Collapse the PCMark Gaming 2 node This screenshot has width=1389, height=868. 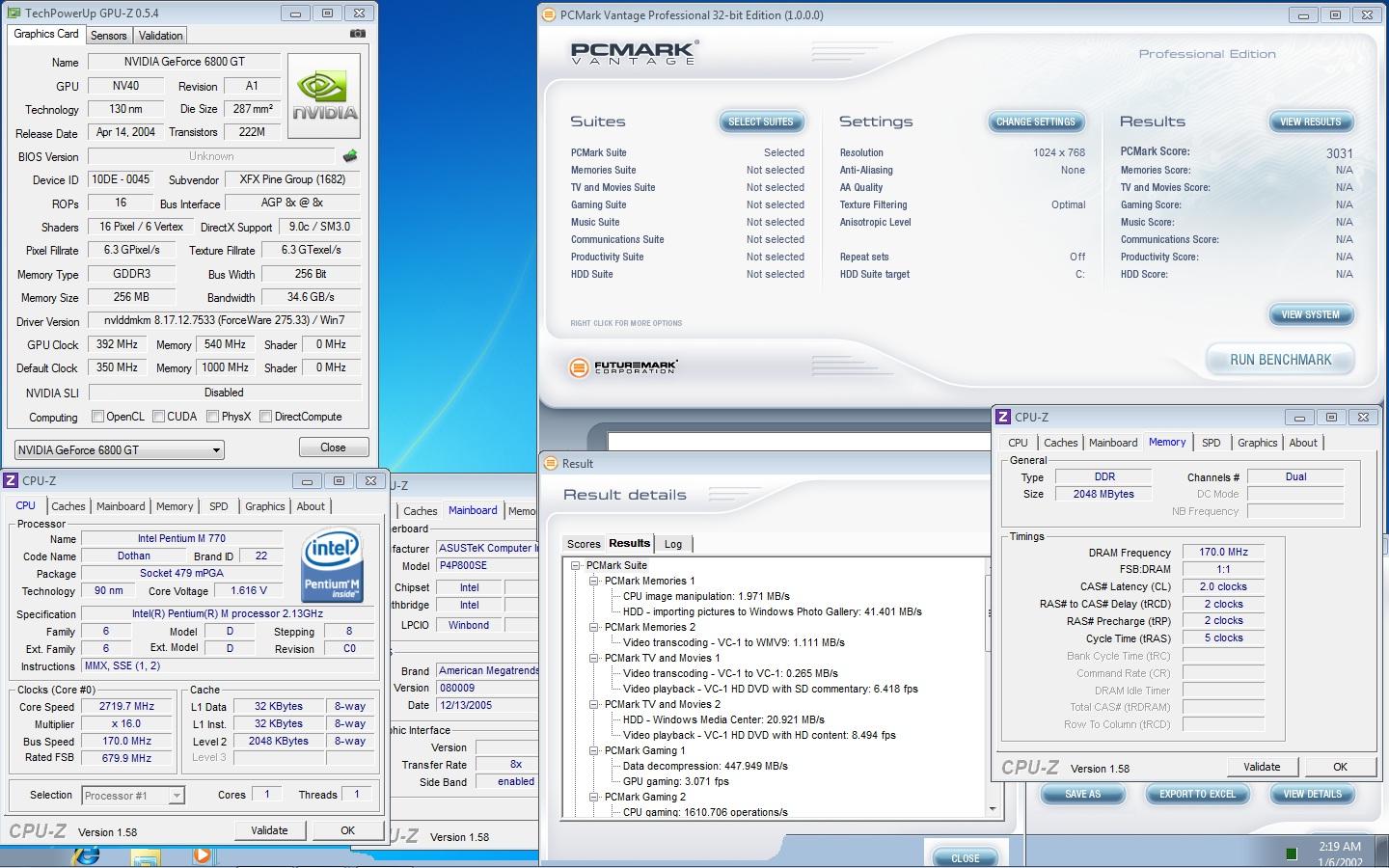pos(594,798)
